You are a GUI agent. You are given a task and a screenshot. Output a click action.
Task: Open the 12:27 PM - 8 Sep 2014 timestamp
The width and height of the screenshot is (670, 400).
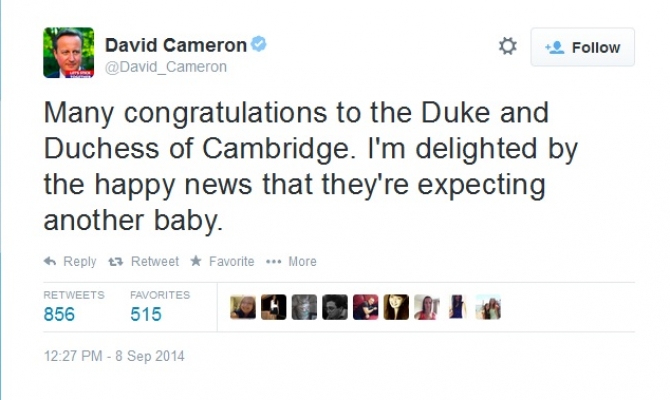pyautogui.click(x=114, y=355)
